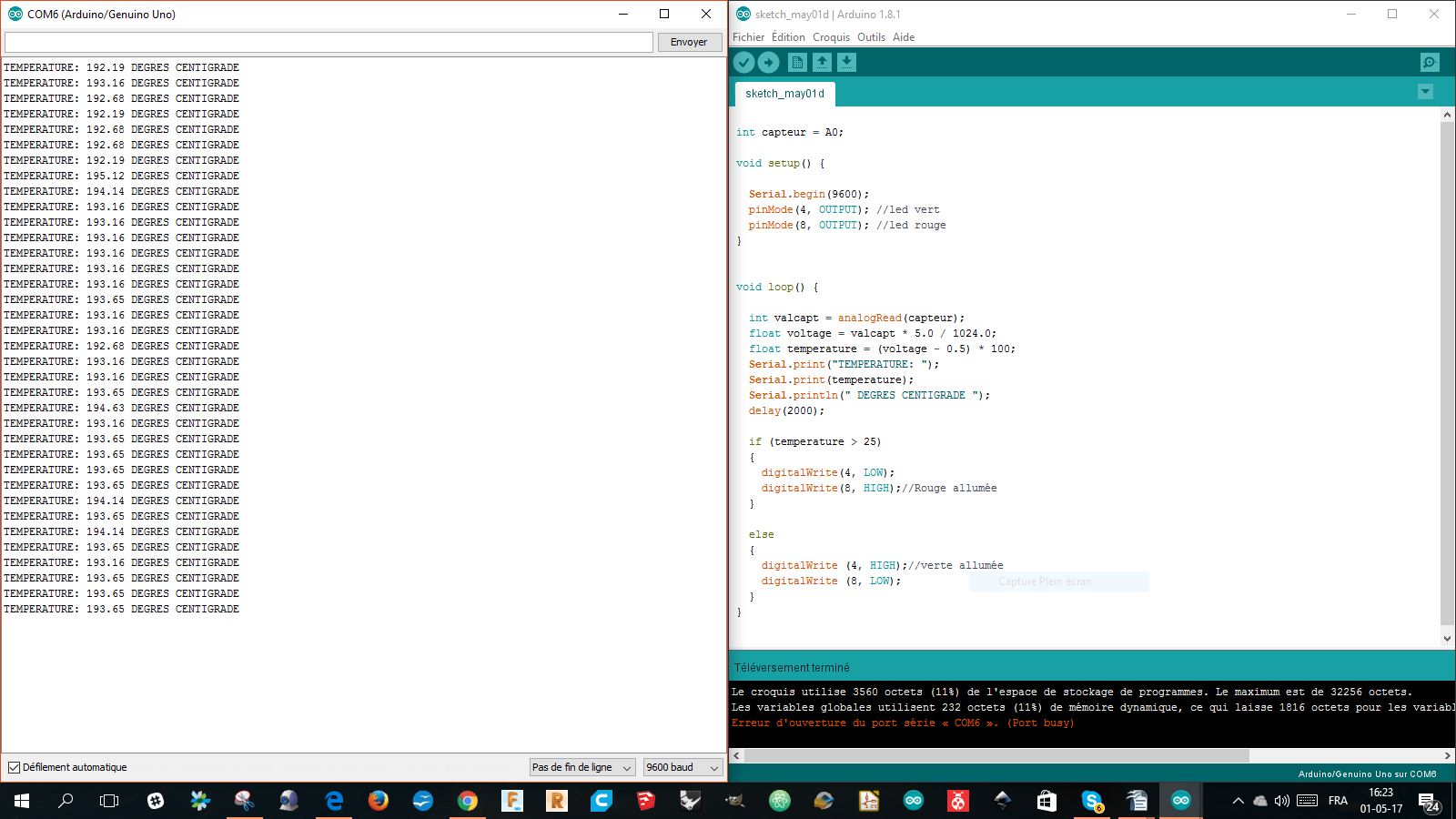Open the orange R app in taskbar
Viewport: 1456px width, 819px height.
(x=557, y=801)
